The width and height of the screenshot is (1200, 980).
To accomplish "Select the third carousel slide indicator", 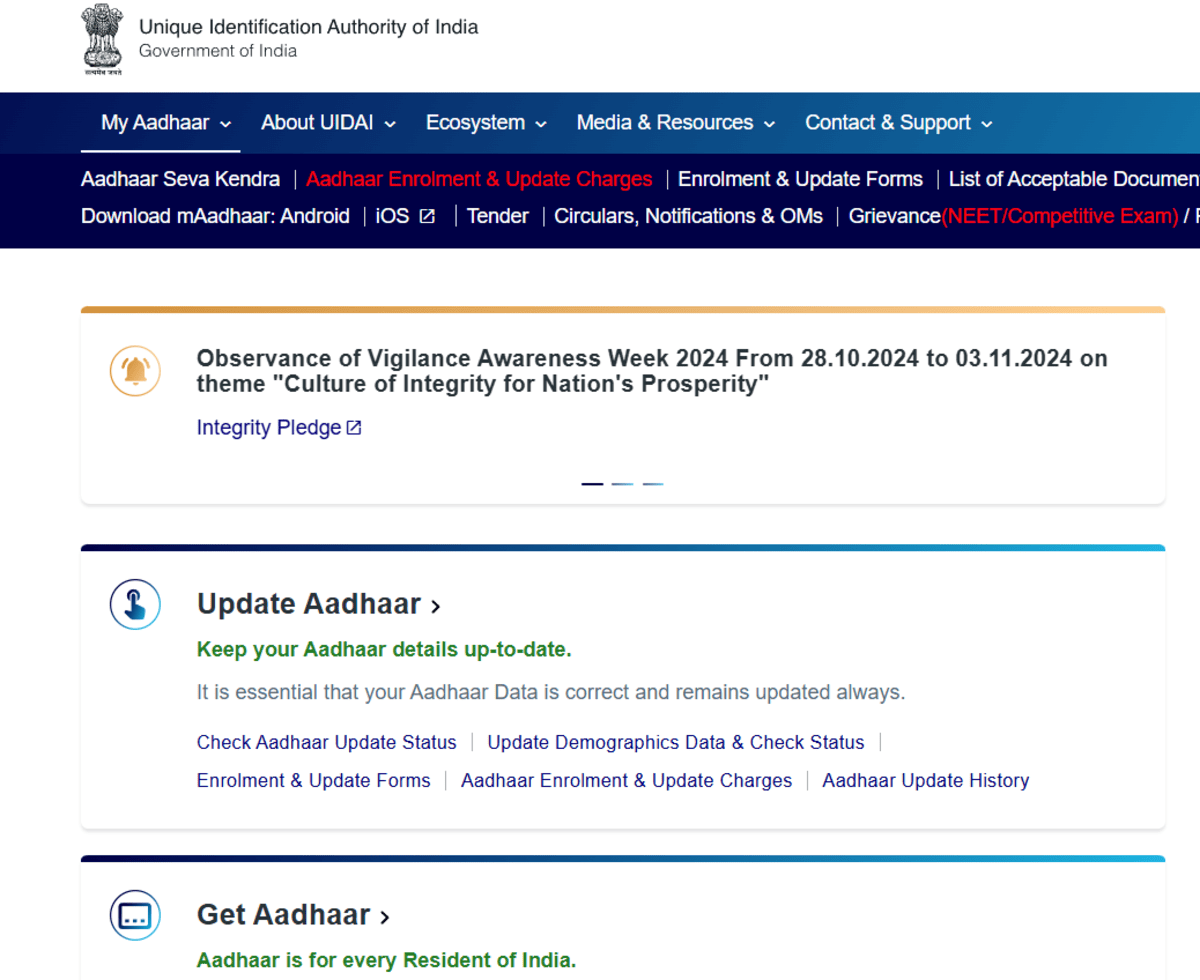I will [x=653, y=484].
